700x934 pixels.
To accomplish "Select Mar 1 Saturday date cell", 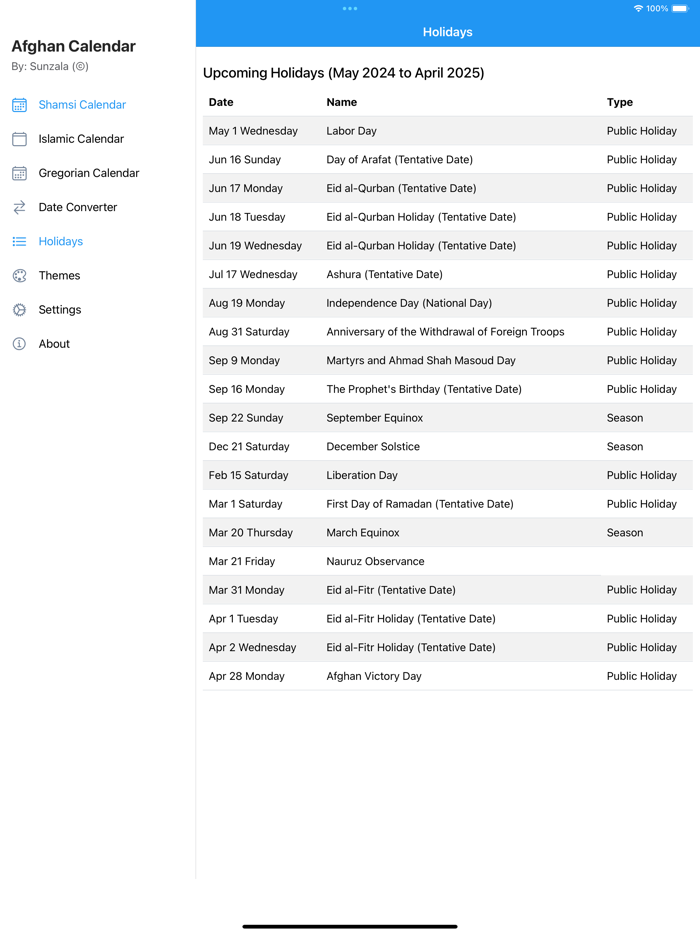I will point(245,504).
